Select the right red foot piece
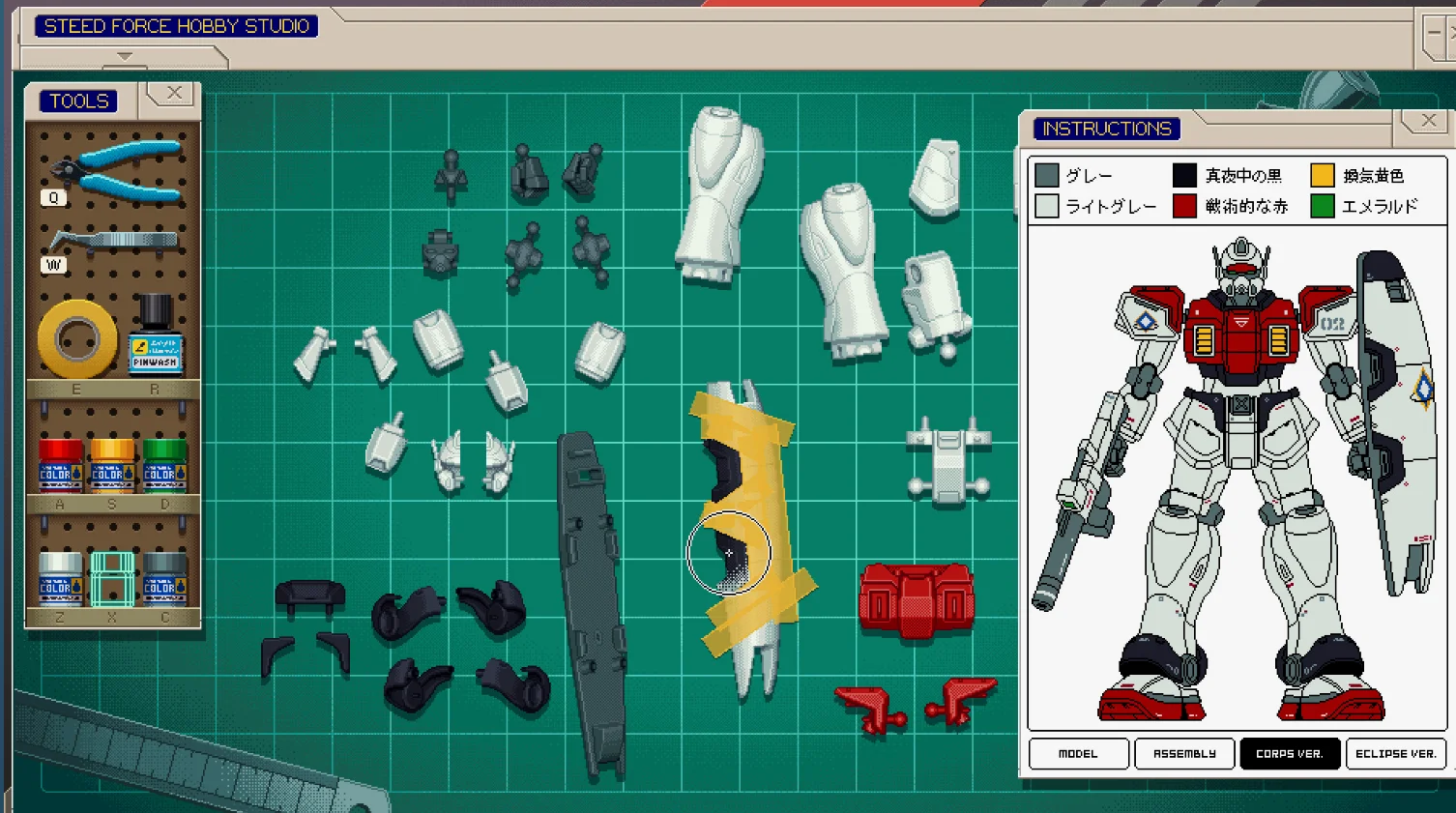Image resolution: width=1456 pixels, height=813 pixels. (961, 702)
